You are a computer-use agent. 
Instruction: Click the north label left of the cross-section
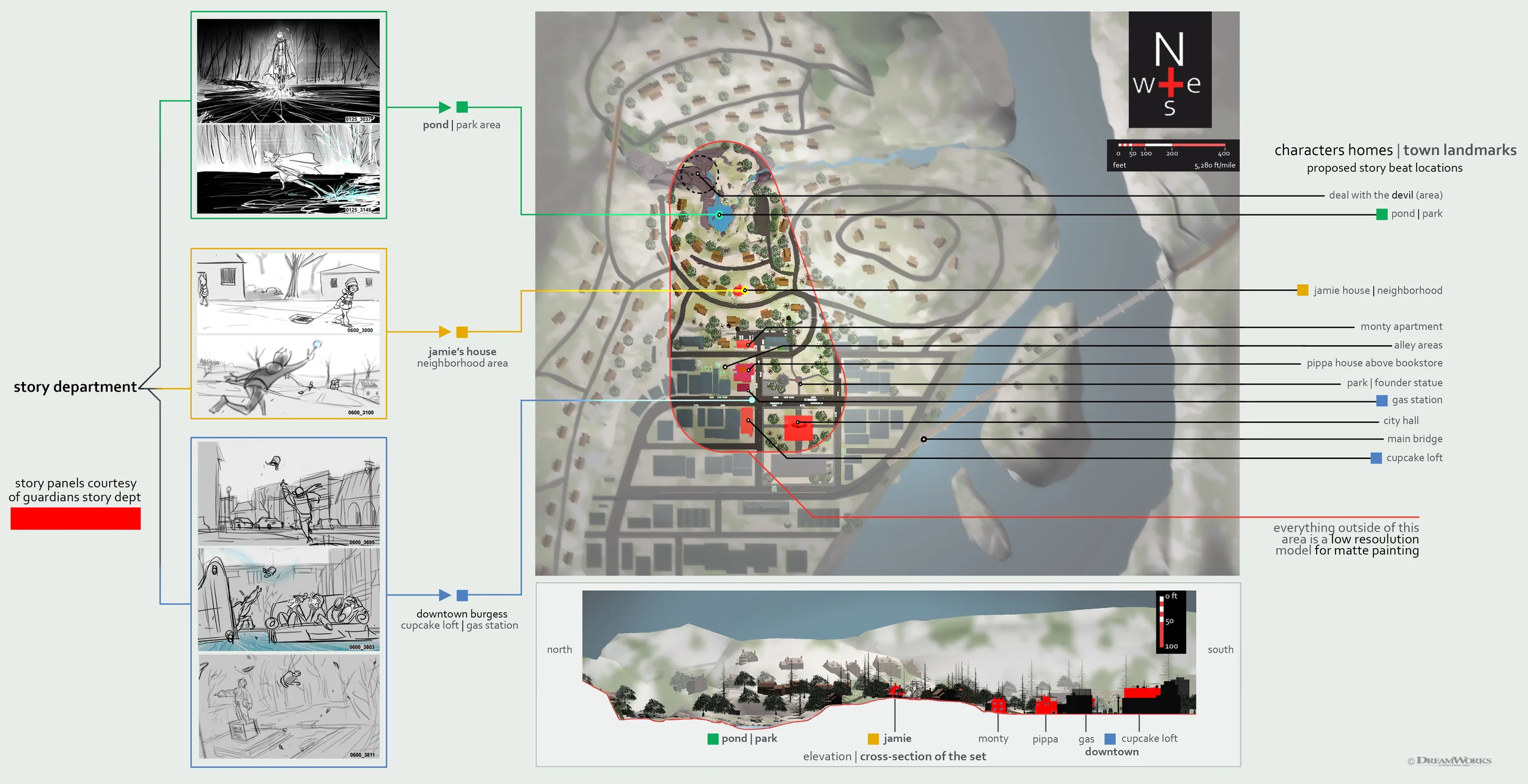pyautogui.click(x=559, y=650)
